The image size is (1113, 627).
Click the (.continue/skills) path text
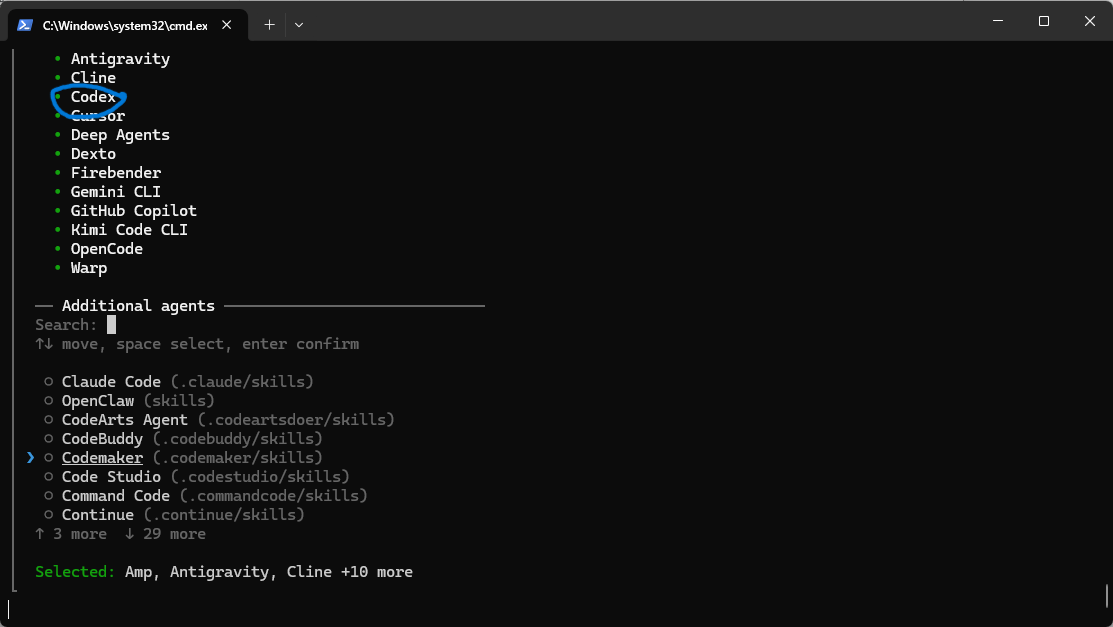(x=224, y=515)
